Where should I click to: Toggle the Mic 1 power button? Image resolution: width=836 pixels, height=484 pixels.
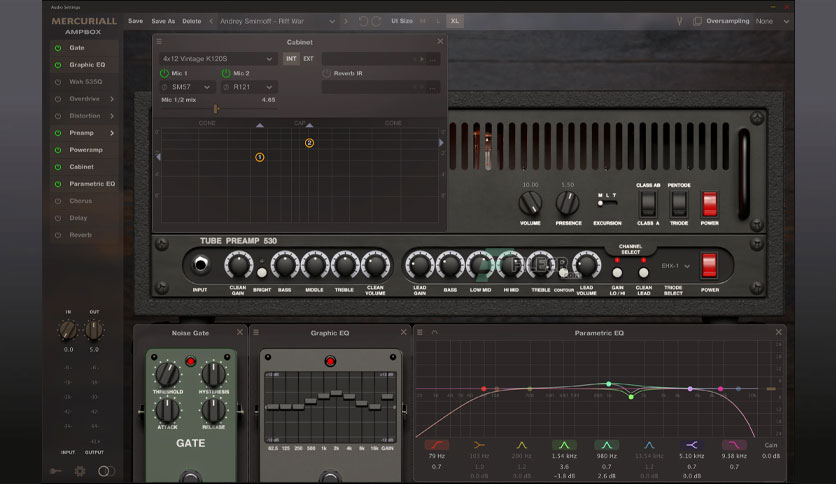164,73
